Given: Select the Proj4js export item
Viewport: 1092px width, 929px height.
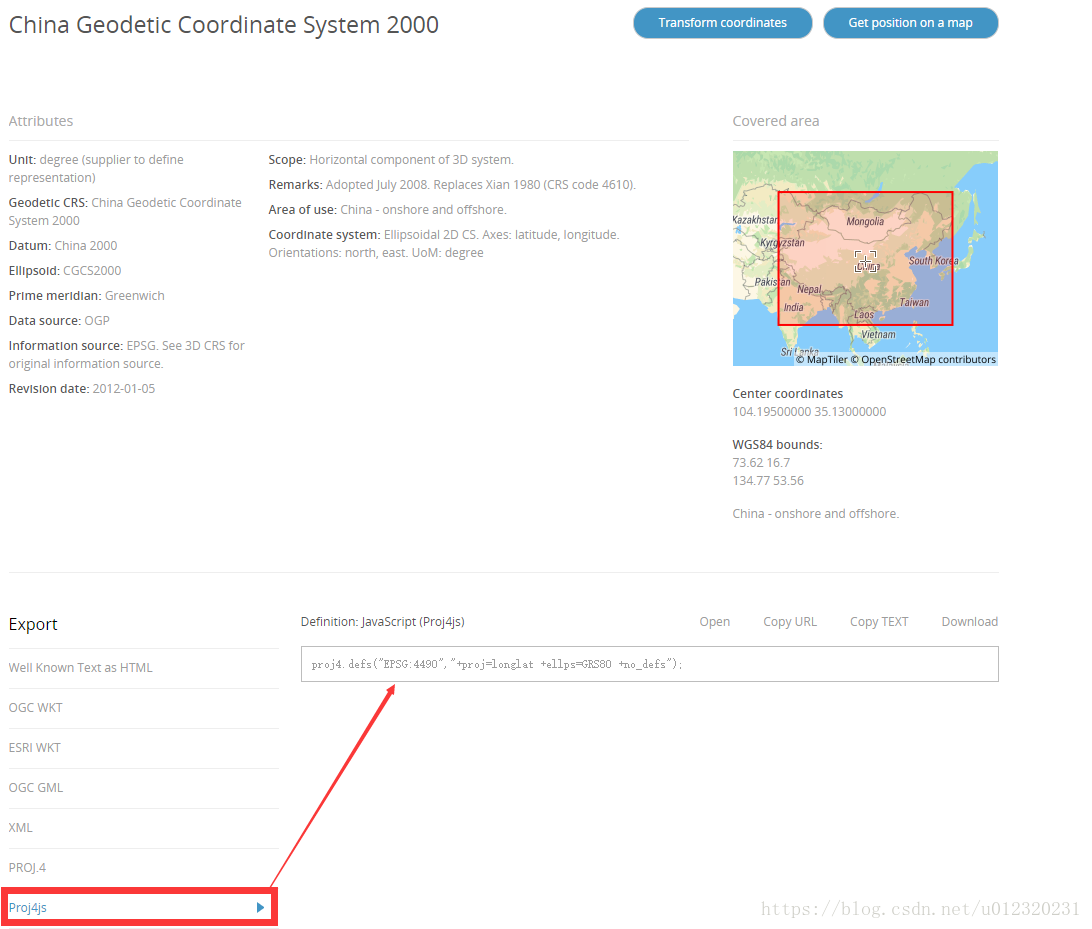Looking at the screenshot, I should 28,908.
